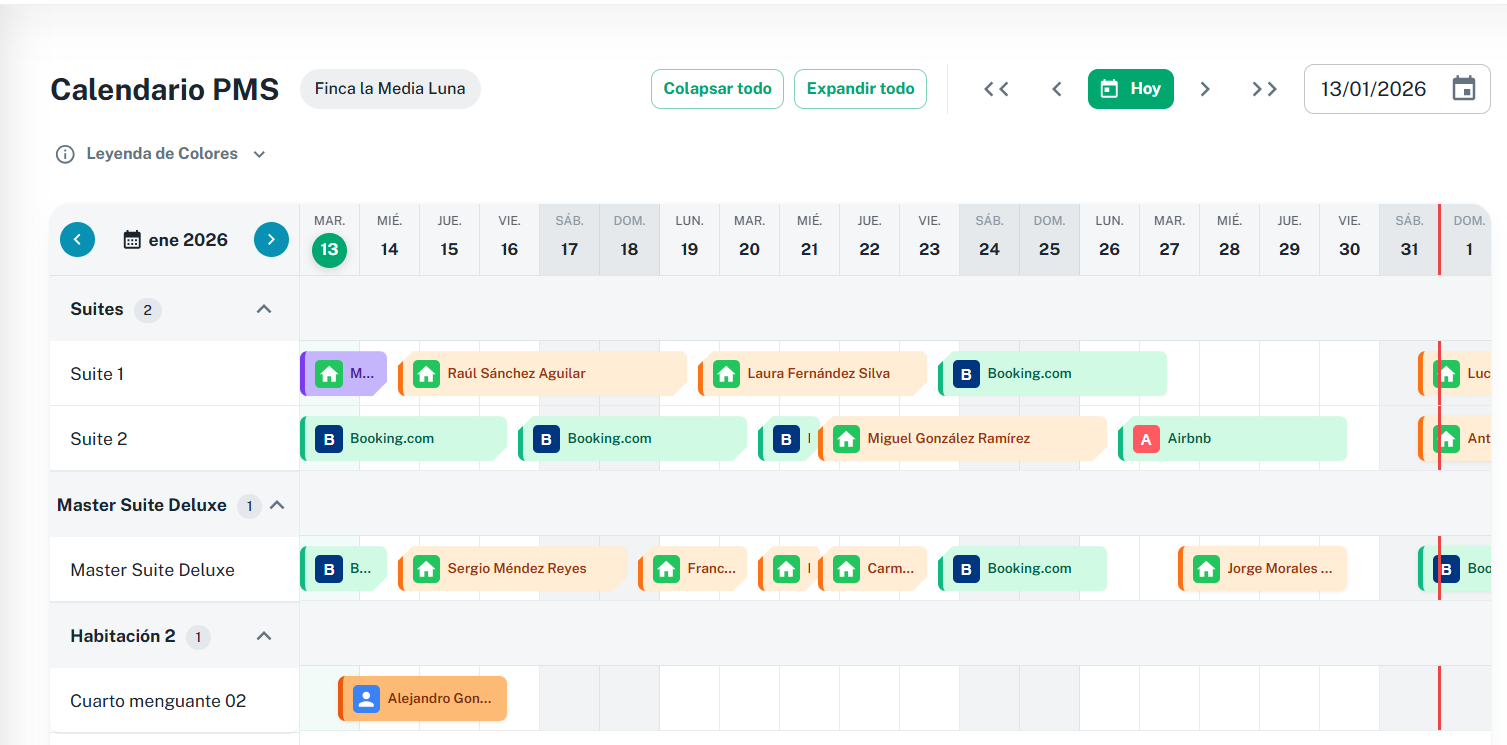The height and width of the screenshot is (745, 1507).
Task: Click the Expandir todo button
Action: (860, 89)
